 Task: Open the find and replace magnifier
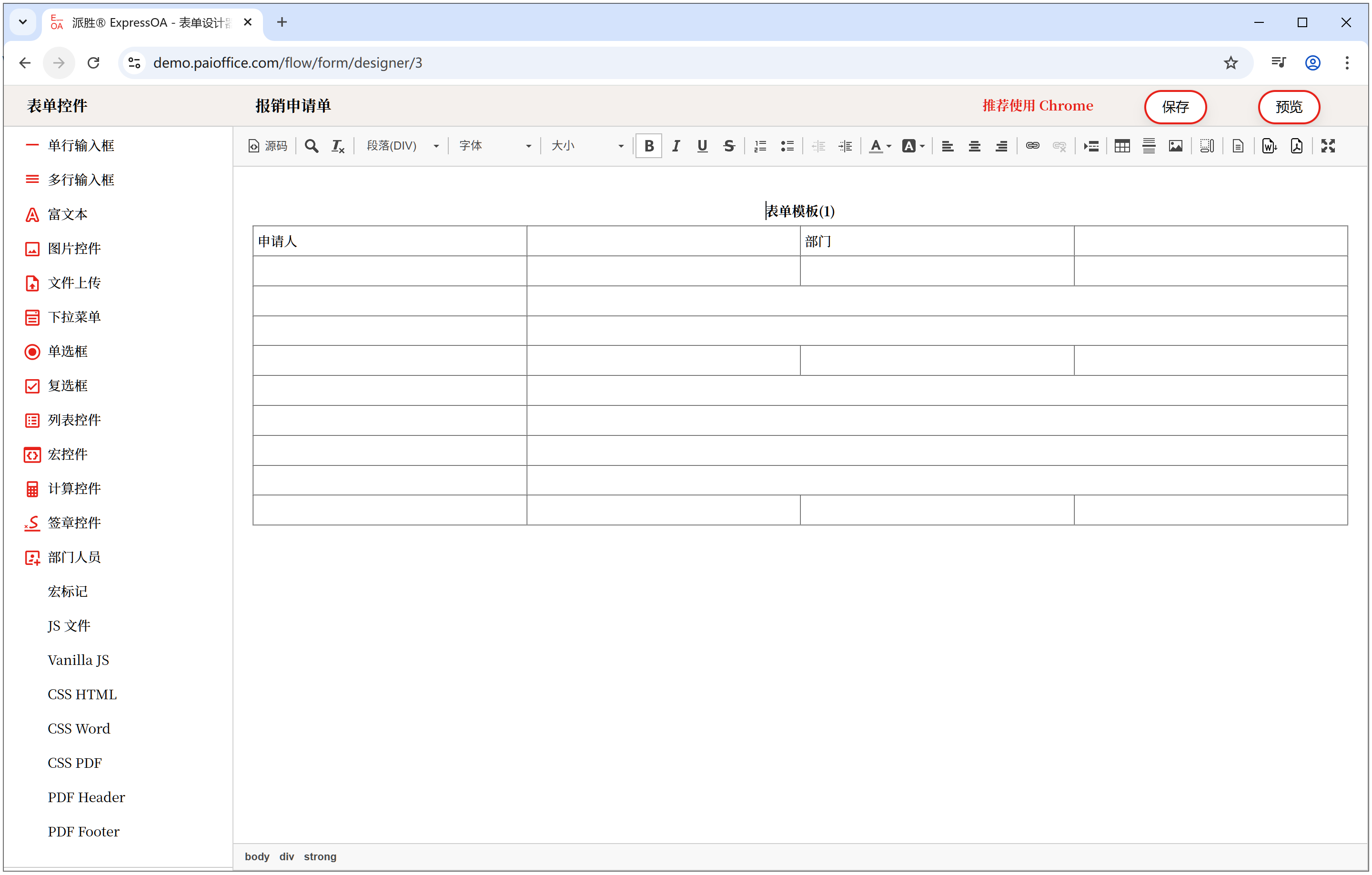[x=311, y=146]
